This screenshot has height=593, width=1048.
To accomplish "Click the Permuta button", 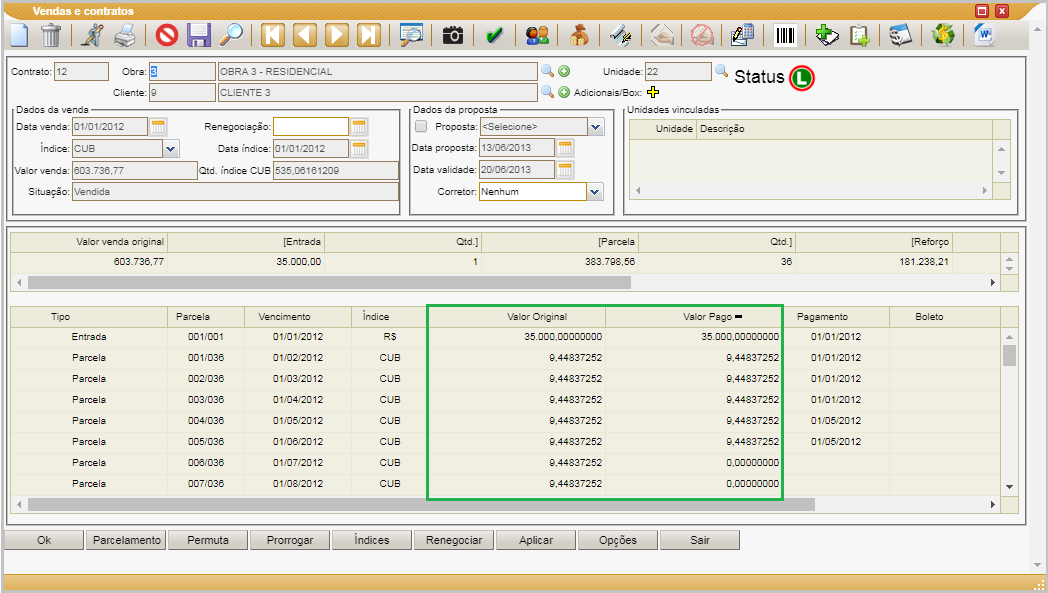I will (x=208, y=540).
